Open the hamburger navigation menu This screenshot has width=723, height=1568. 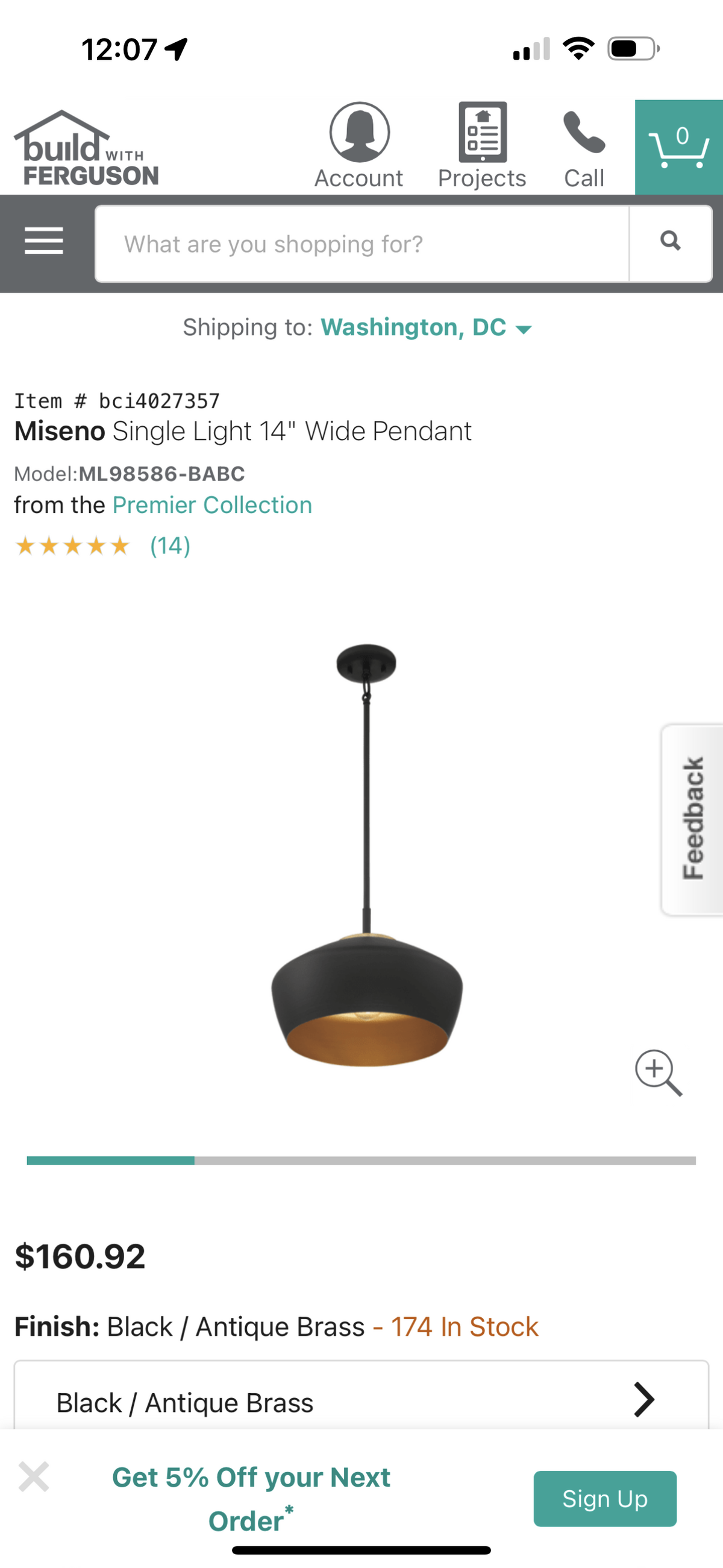click(44, 241)
